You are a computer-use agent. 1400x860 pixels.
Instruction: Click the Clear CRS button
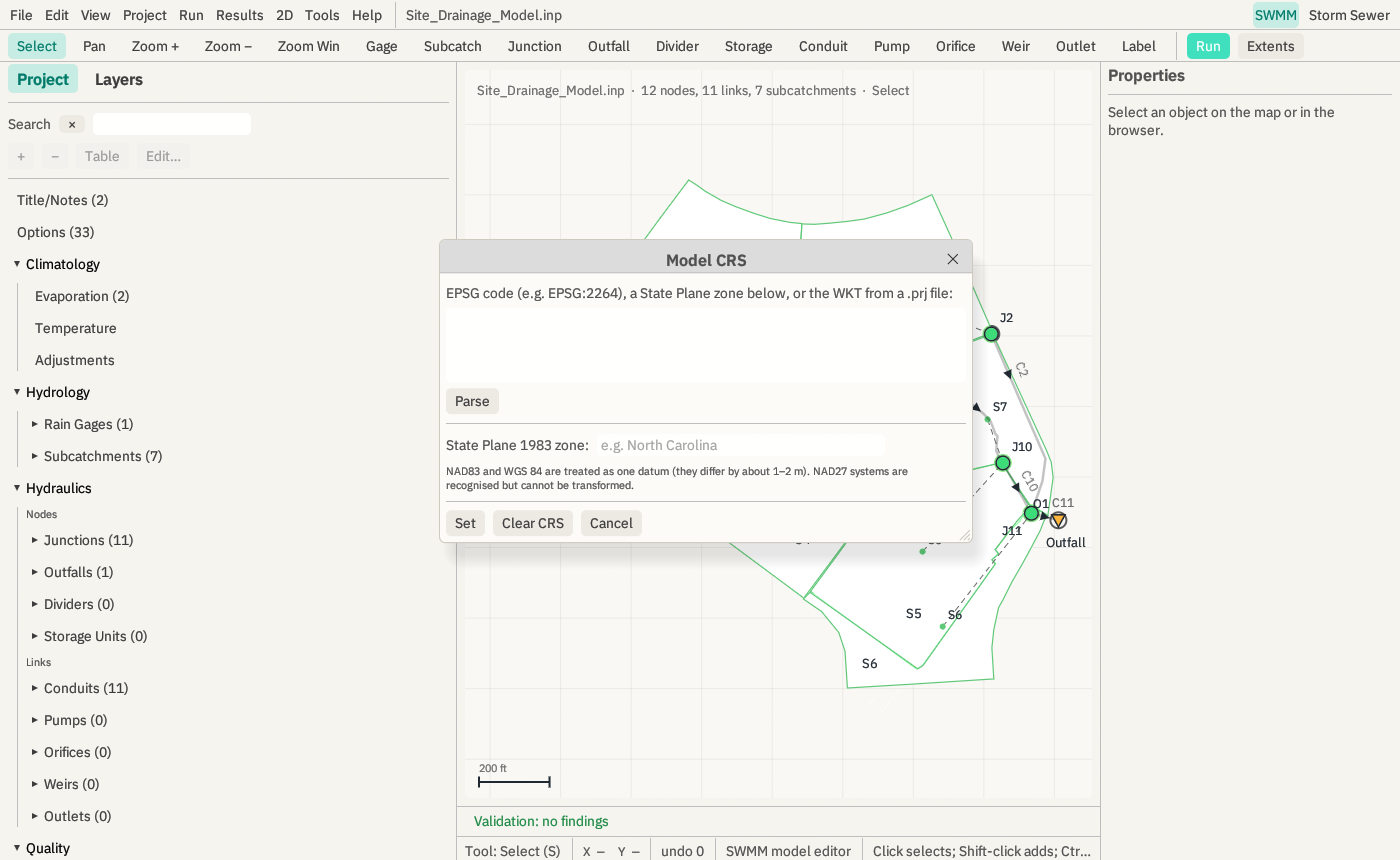tap(533, 523)
